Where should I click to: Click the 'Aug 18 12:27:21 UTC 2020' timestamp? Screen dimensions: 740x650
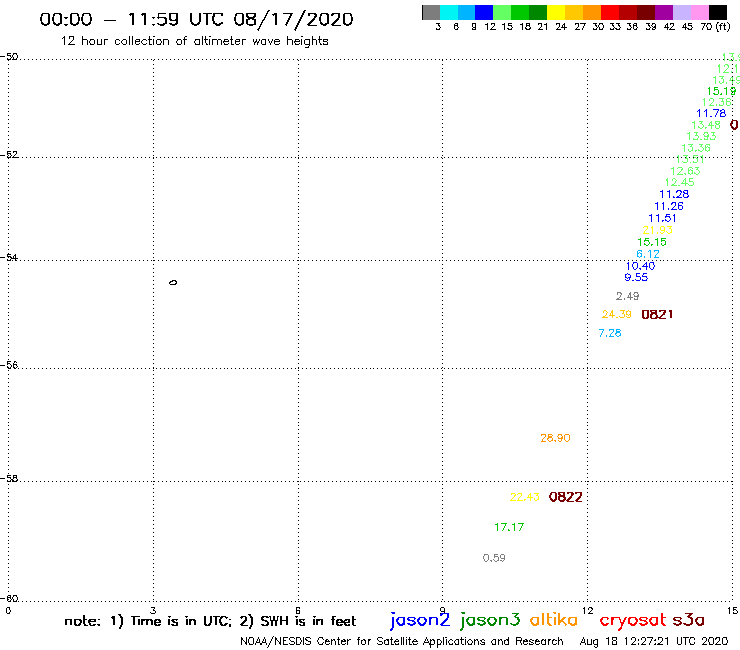tap(654, 641)
